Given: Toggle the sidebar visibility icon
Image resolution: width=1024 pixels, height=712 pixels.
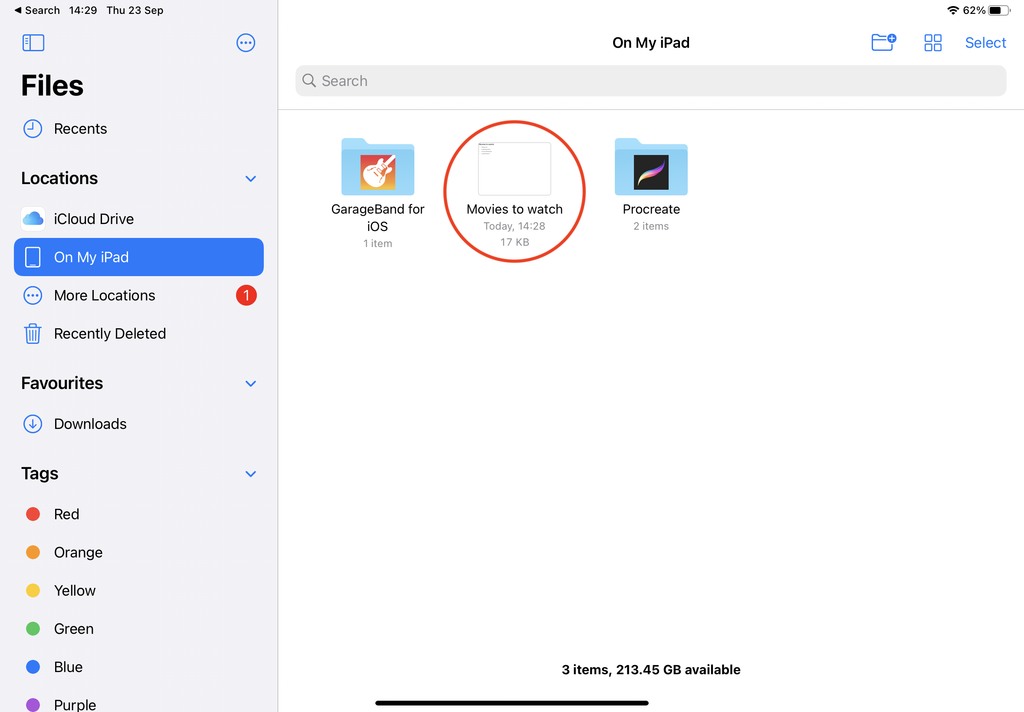Looking at the screenshot, I should pyautogui.click(x=33, y=42).
